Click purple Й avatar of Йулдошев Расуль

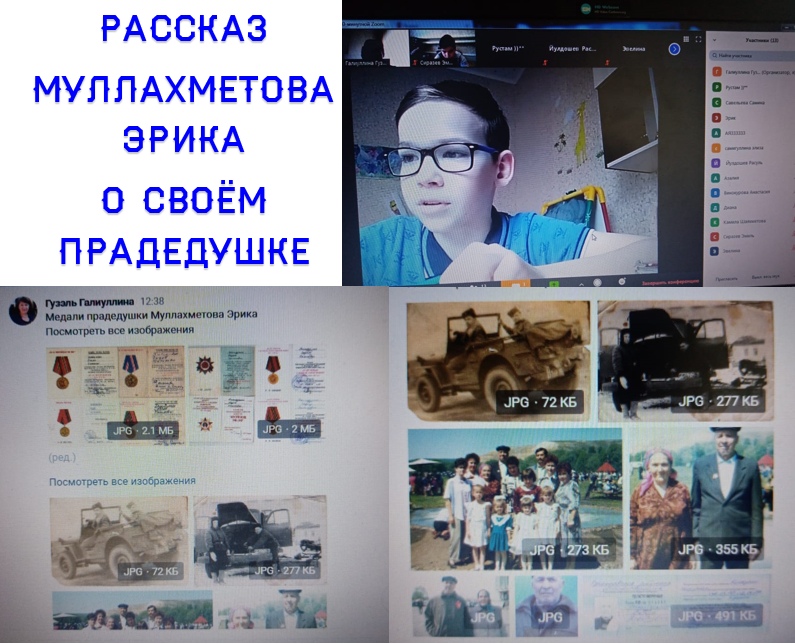pyautogui.click(x=715, y=163)
